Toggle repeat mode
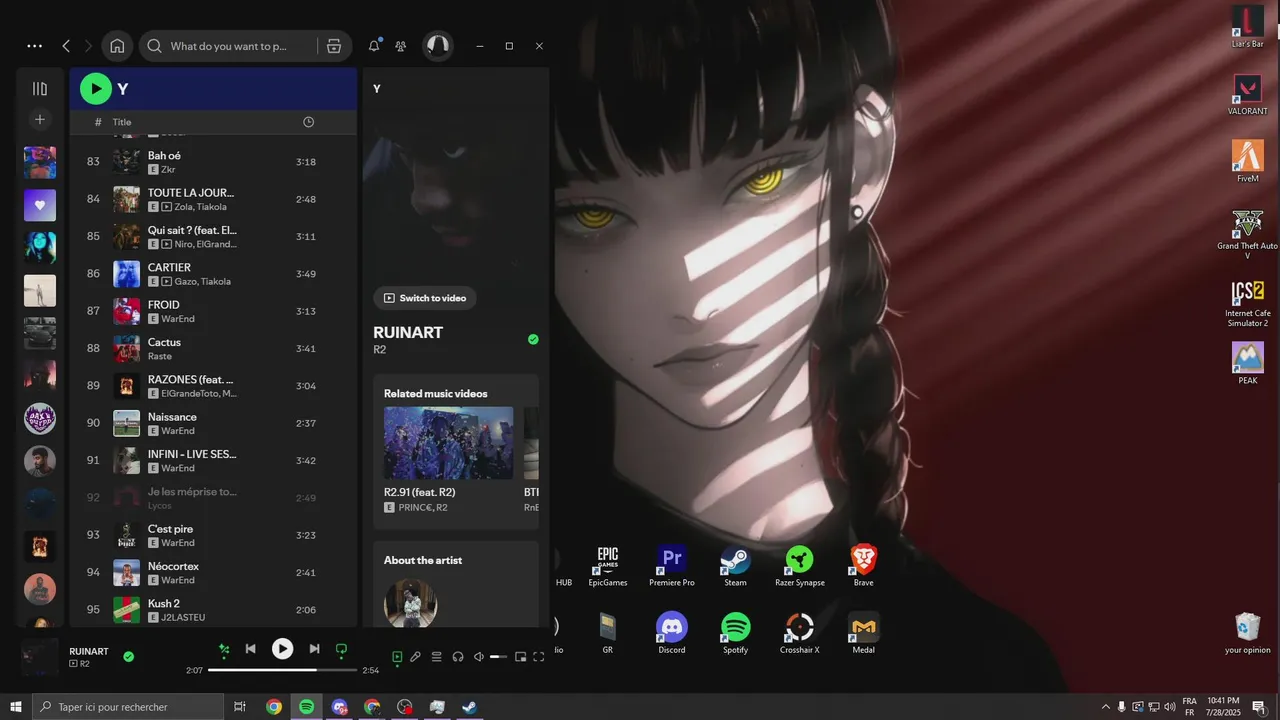 tap(341, 649)
